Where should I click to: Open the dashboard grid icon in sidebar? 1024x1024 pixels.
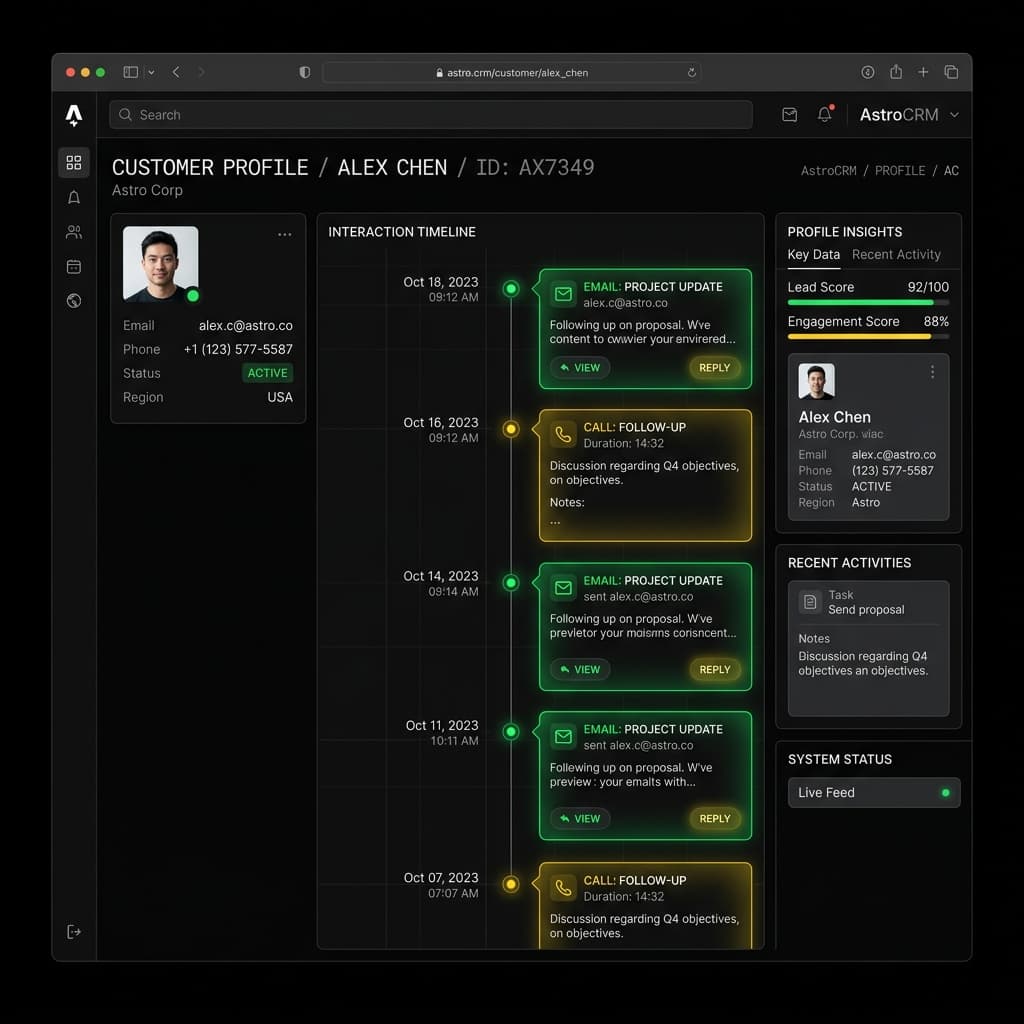[74, 163]
